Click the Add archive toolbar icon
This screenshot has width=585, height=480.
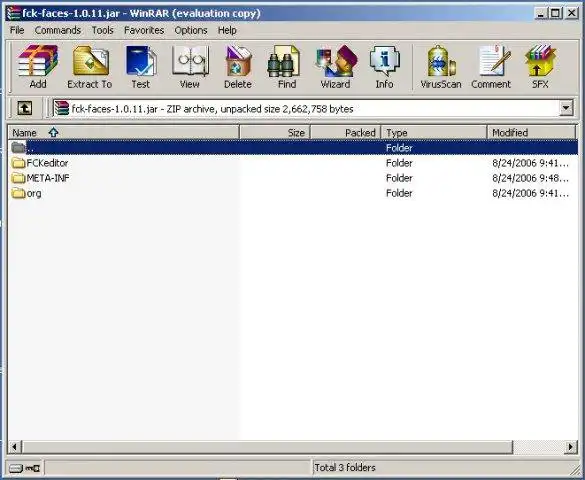[38, 66]
